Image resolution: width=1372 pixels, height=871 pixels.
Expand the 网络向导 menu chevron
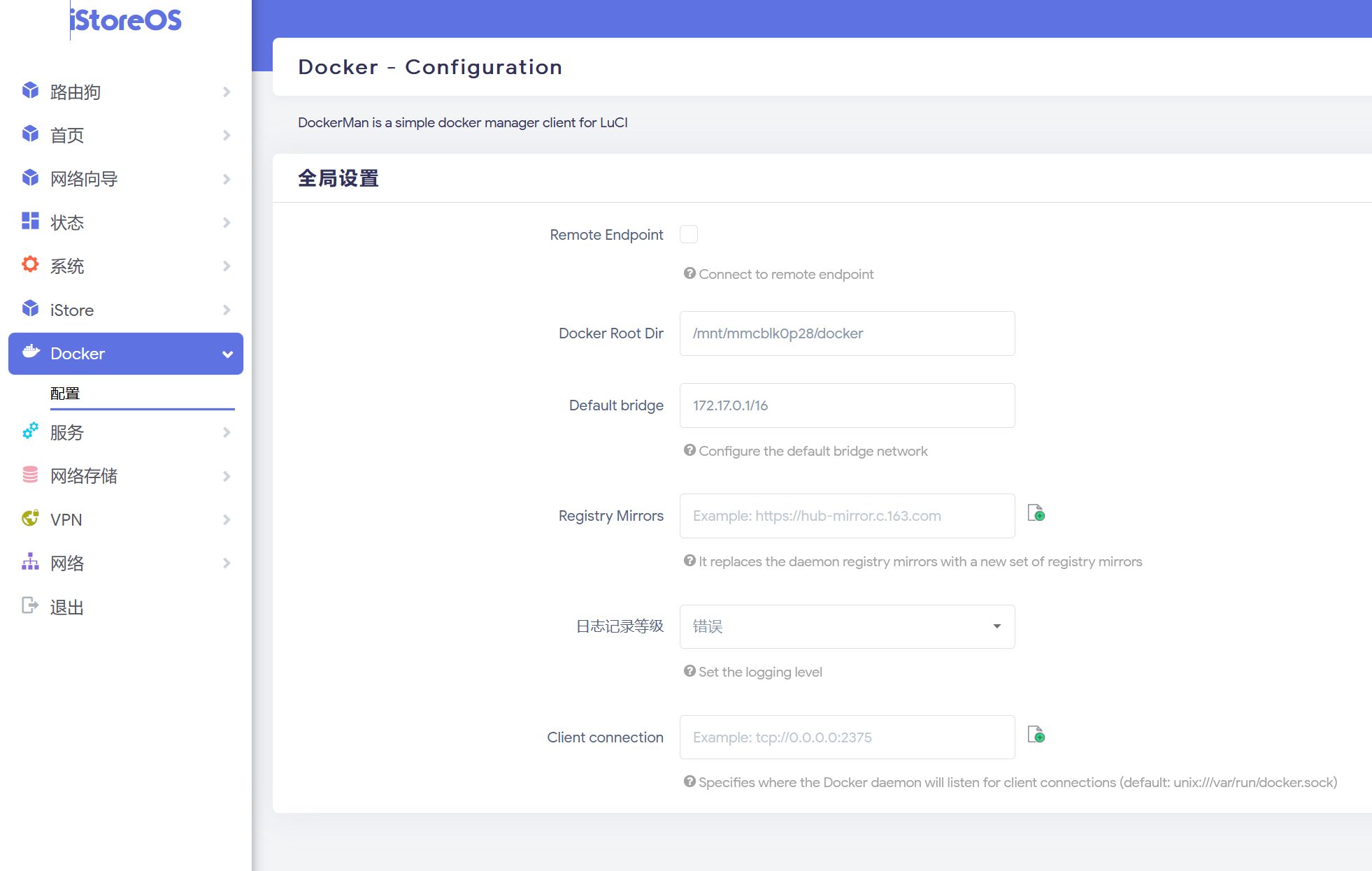227,179
